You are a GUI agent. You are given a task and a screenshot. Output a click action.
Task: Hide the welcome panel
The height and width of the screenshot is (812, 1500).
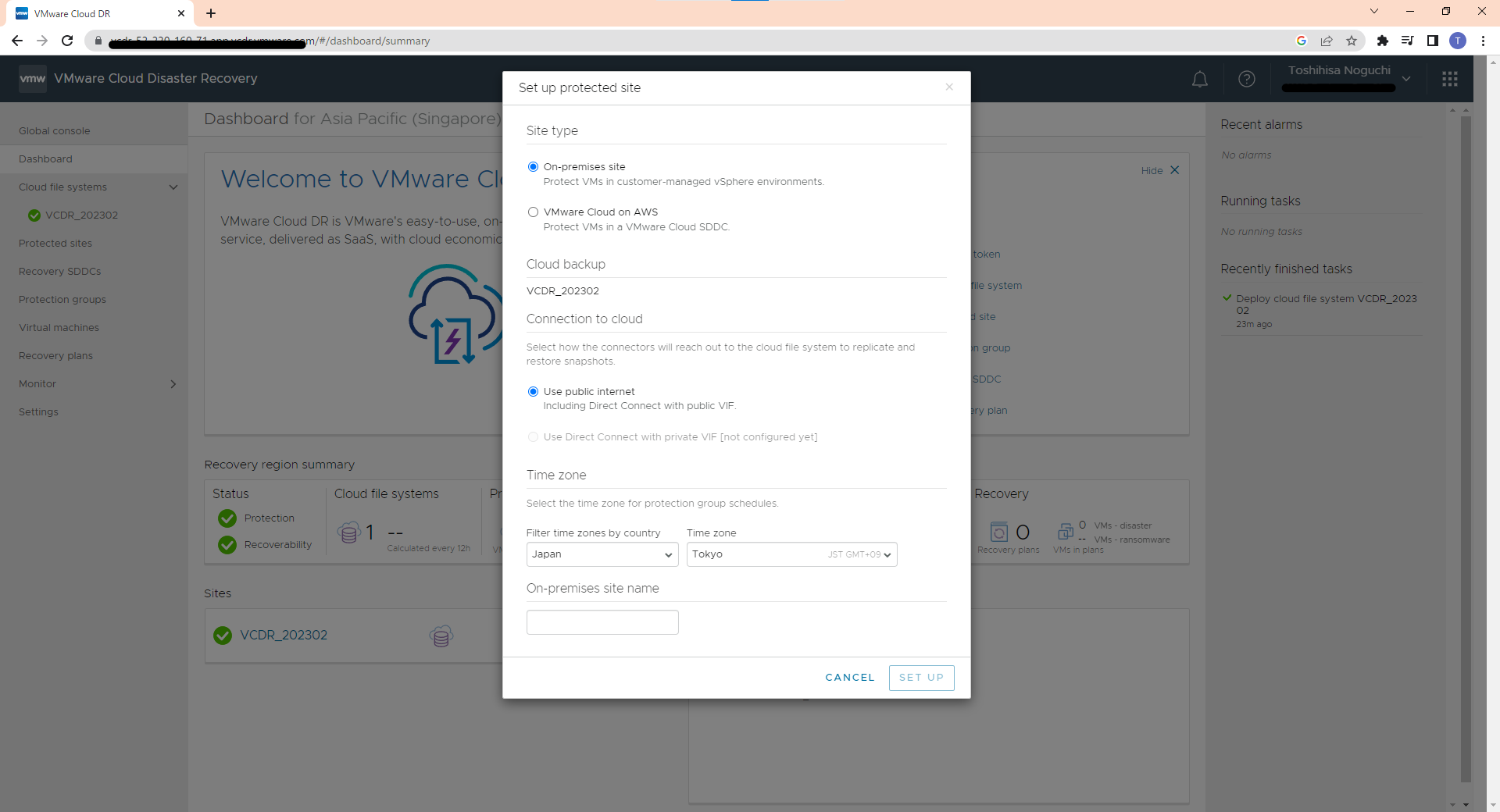click(x=1159, y=170)
